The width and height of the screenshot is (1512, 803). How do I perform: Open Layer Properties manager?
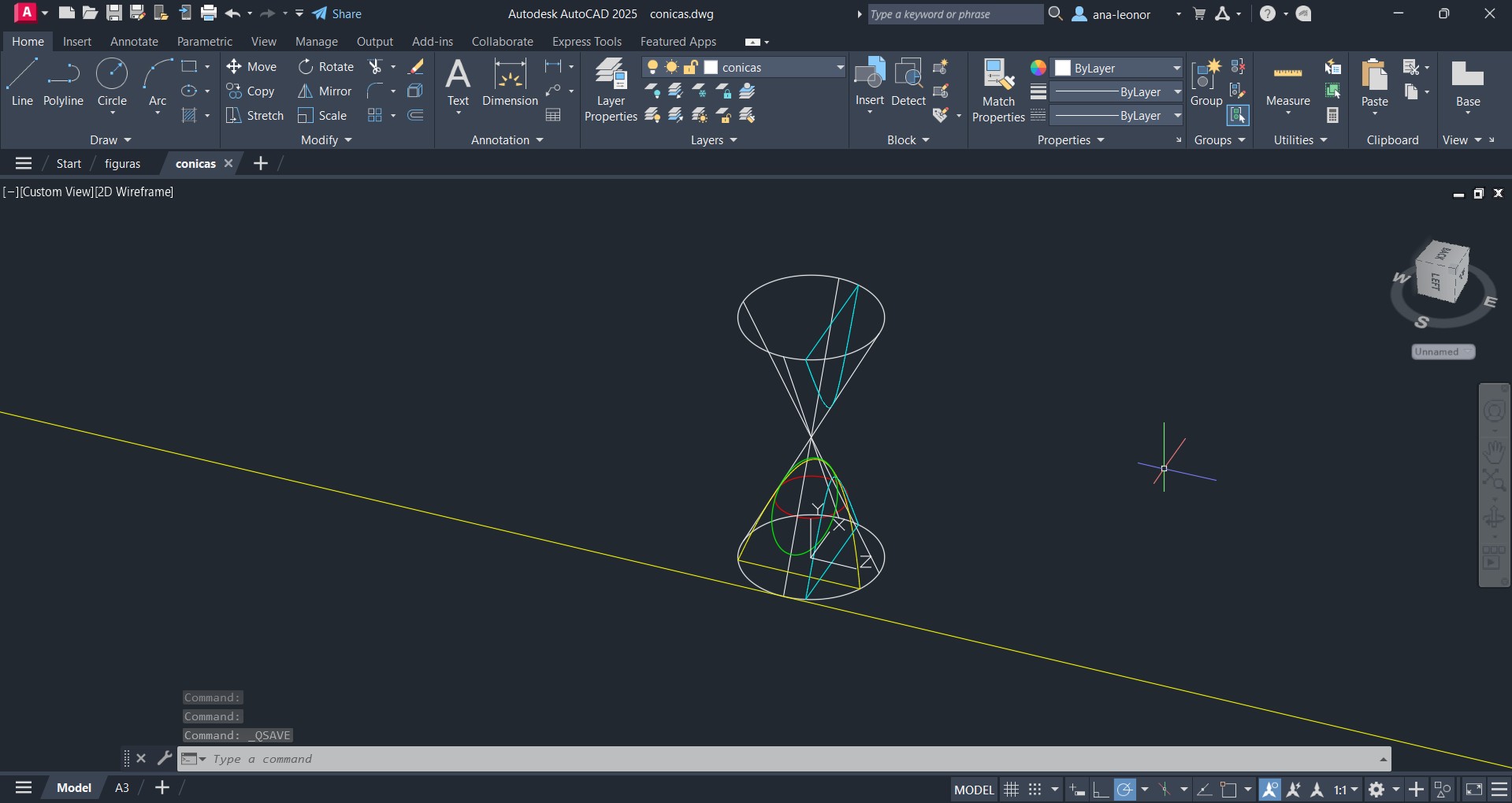[x=611, y=90]
